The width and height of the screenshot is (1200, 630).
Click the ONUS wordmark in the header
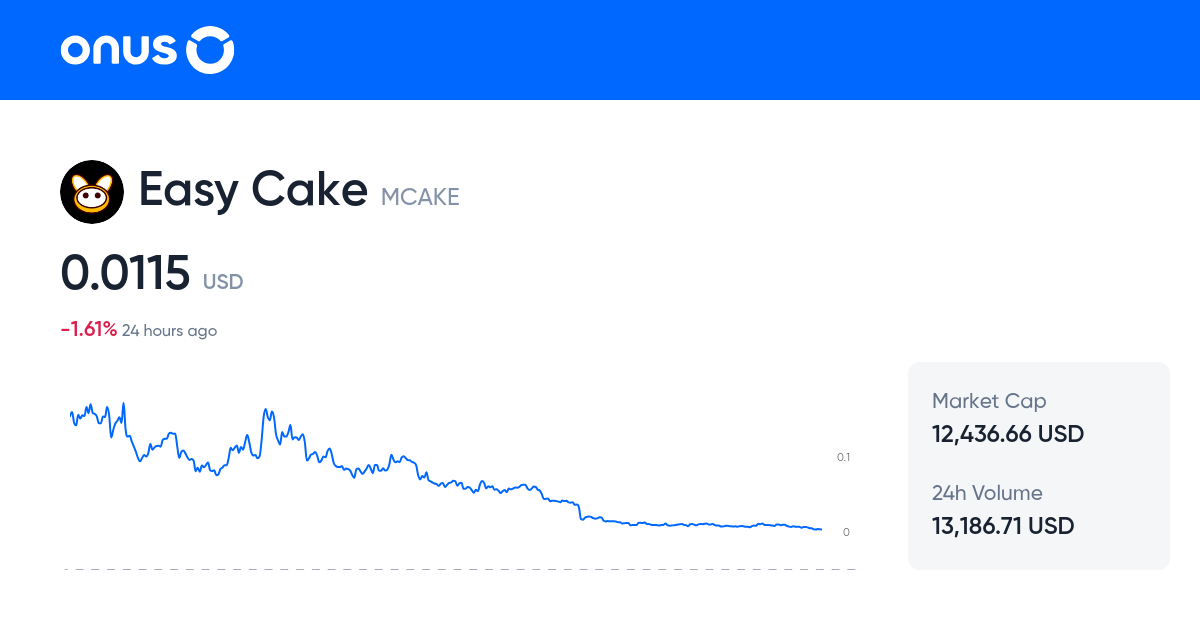coord(119,49)
